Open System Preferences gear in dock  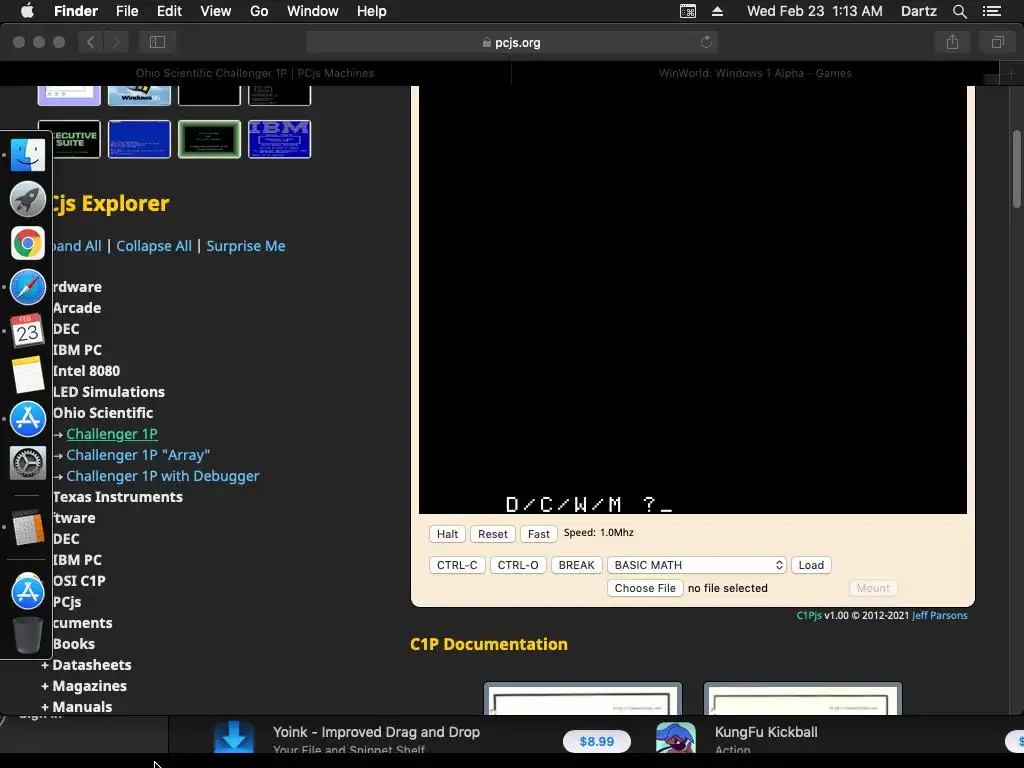27,463
